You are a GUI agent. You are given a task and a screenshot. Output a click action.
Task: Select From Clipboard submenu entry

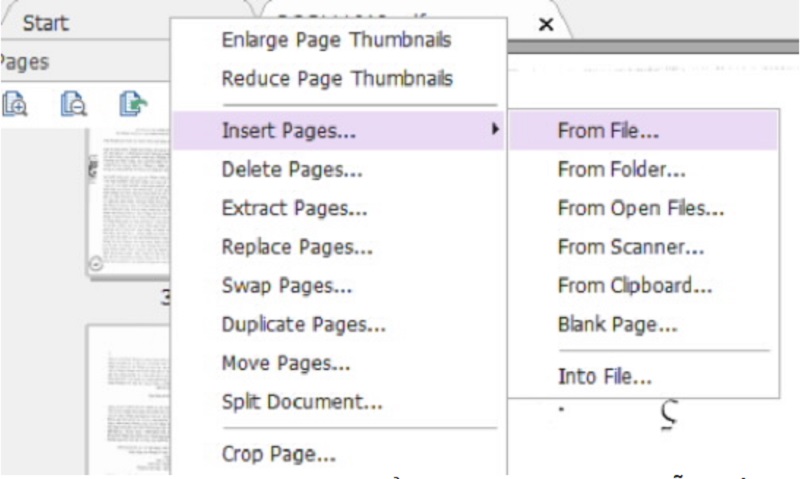pos(635,286)
